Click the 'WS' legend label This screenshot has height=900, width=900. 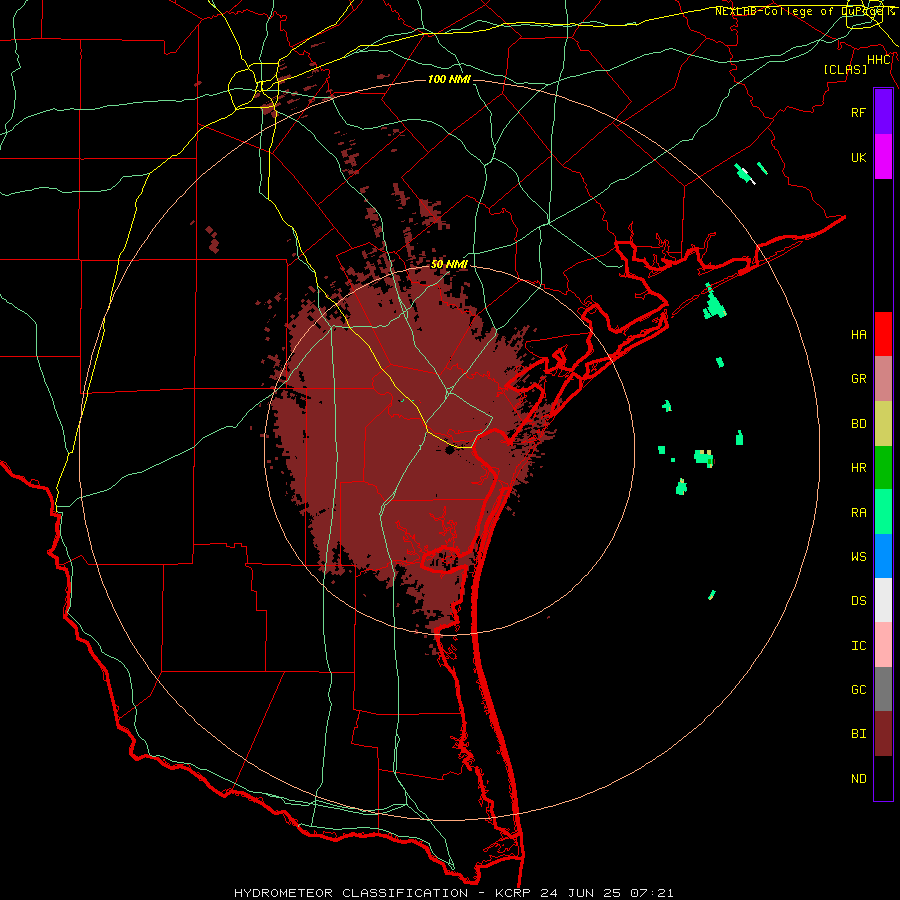pyautogui.click(x=858, y=557)
